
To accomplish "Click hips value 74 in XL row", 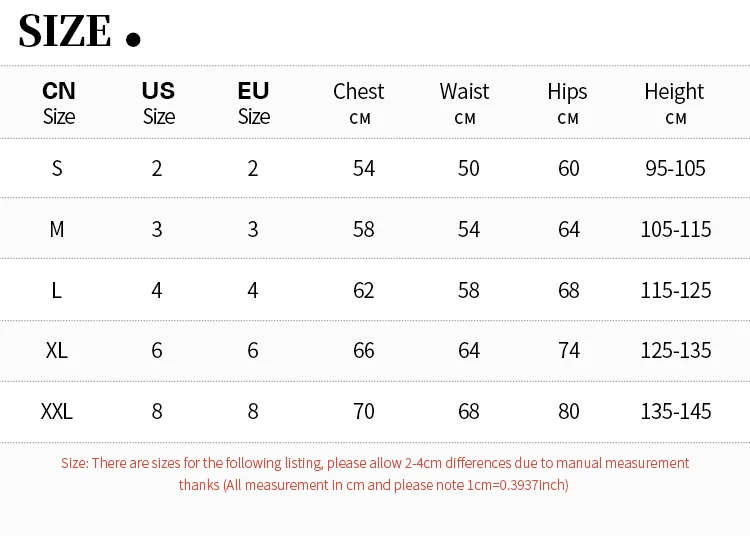I will coord(569,350).
